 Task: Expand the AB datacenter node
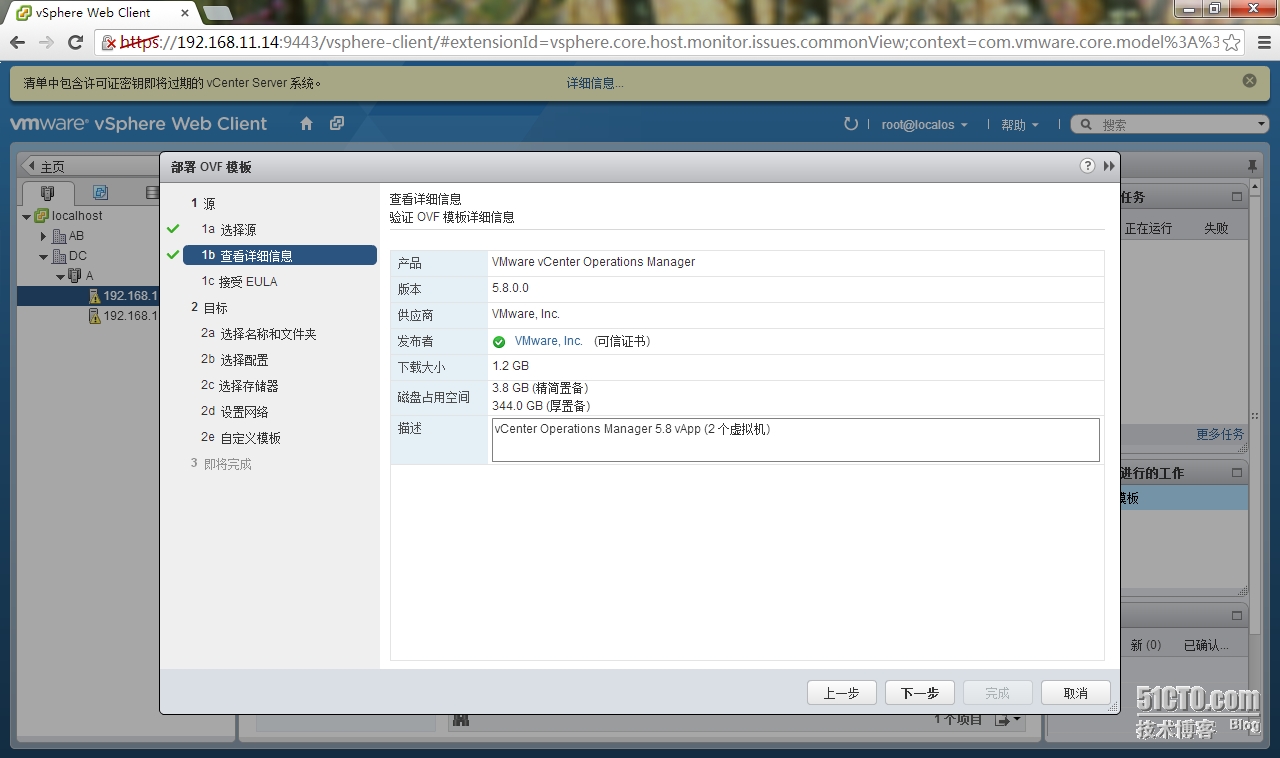(43, 236)
